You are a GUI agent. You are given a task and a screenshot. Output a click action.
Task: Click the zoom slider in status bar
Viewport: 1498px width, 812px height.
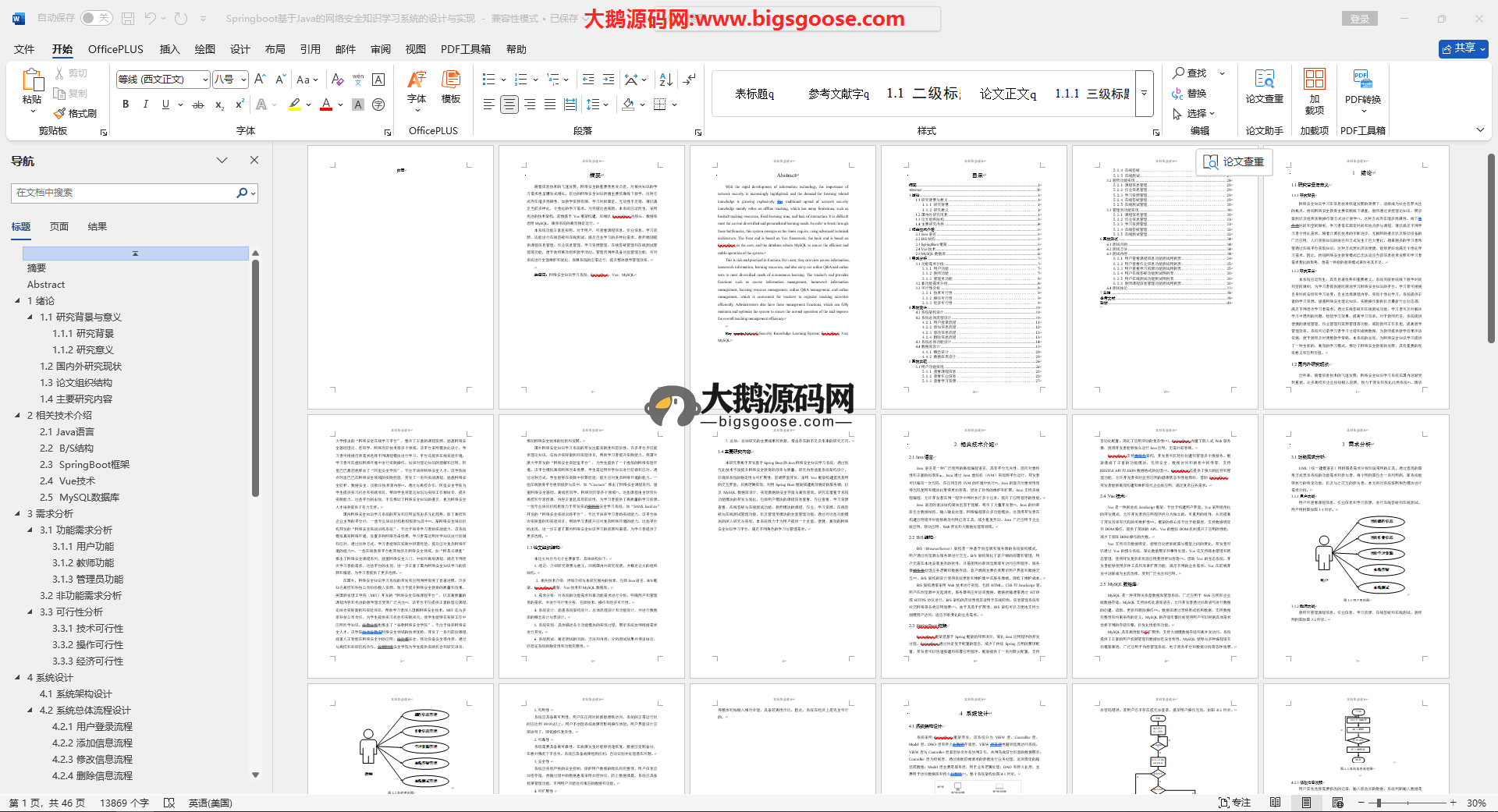[x=1379, y=803]
